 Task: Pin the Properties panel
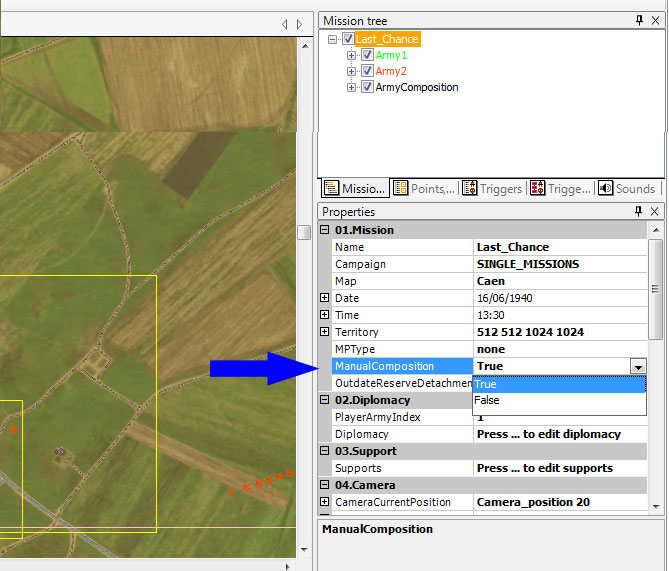[639, 211]
